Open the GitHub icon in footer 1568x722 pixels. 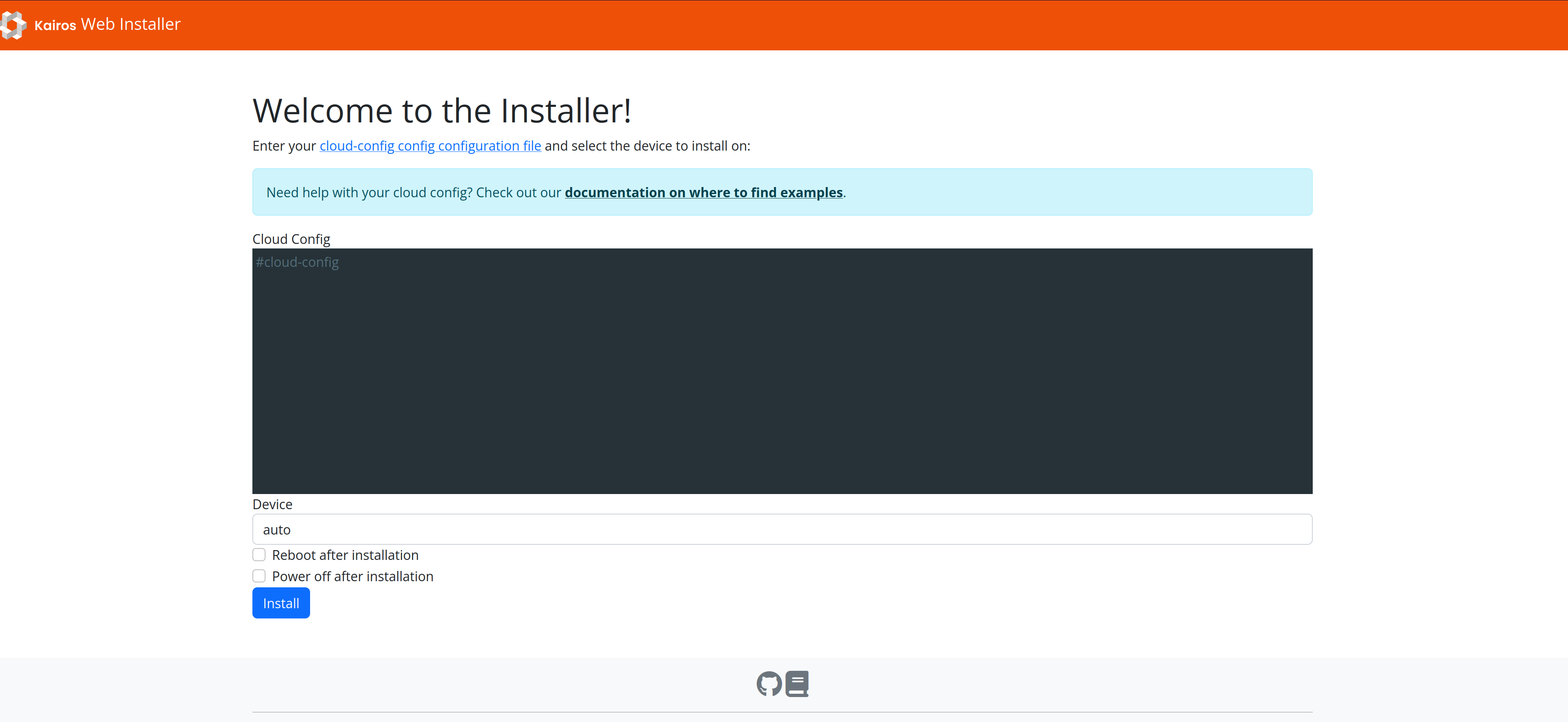tap(769, 684)
